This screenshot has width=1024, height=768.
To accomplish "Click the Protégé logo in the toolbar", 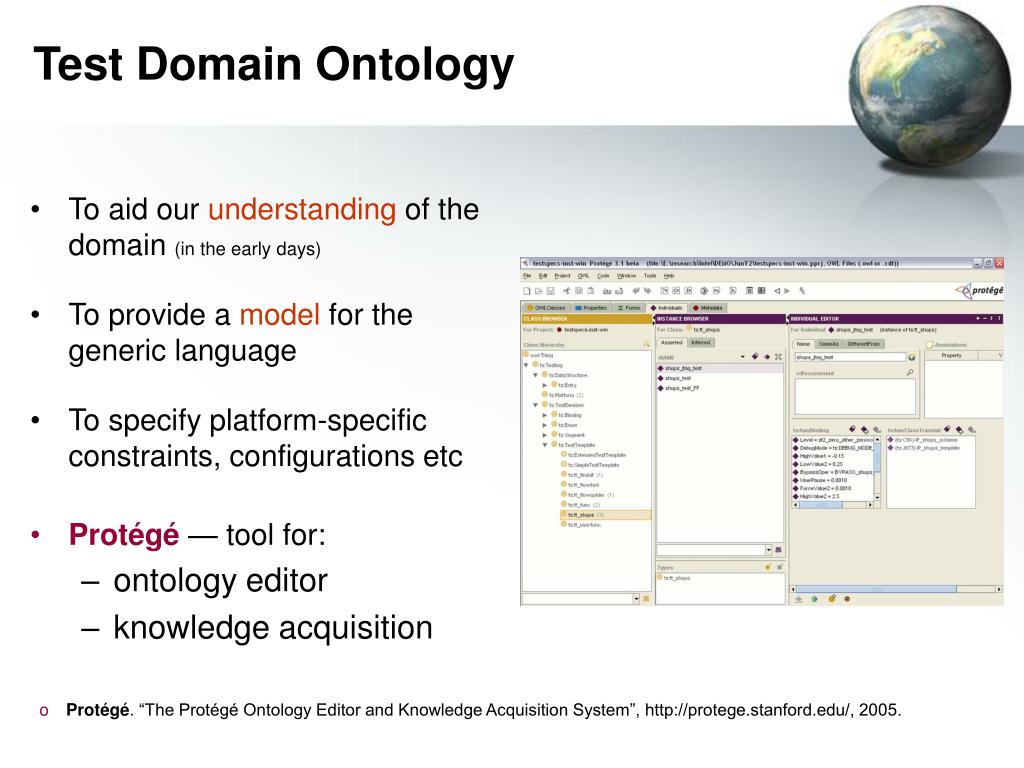I will click(979, 291).
